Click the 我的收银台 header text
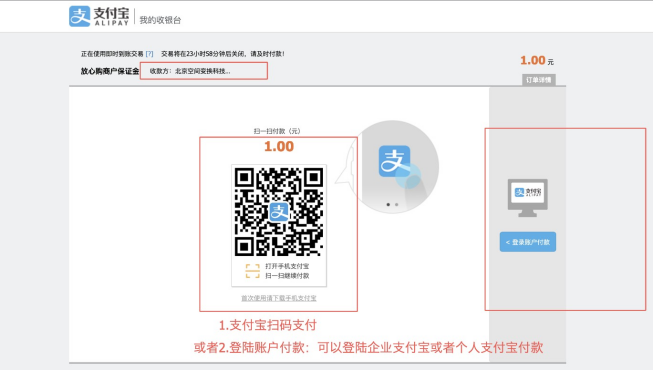654x371 pixels. (160, 20)
